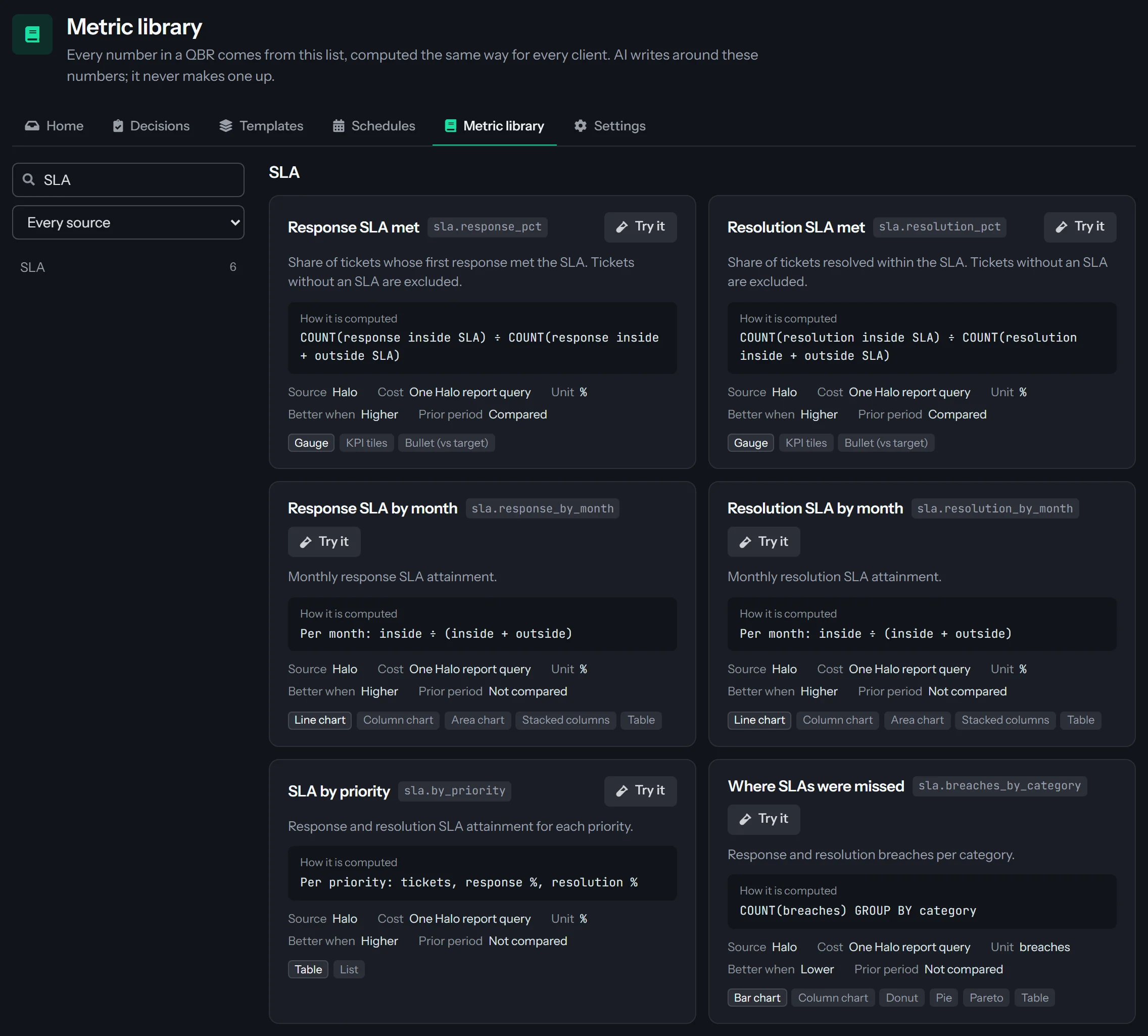This screenshot has height=1036, width=1148.
Task: Open the Every source dropdown
Action: 128,222
